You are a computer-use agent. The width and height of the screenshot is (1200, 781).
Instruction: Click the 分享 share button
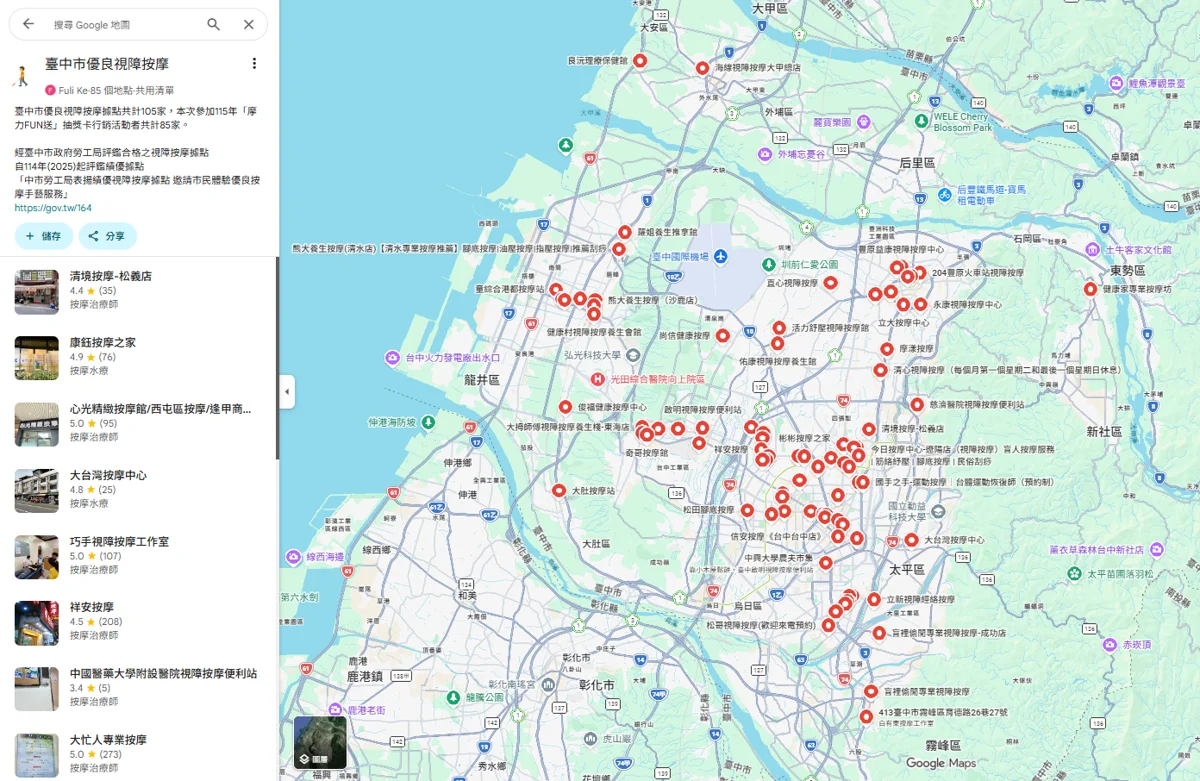tap(107, 236)
